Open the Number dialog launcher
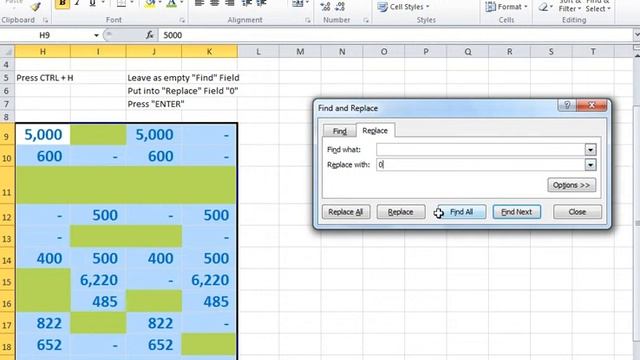Image resolution: width=640 pixels, height=360 pixels. click(366, 20)
